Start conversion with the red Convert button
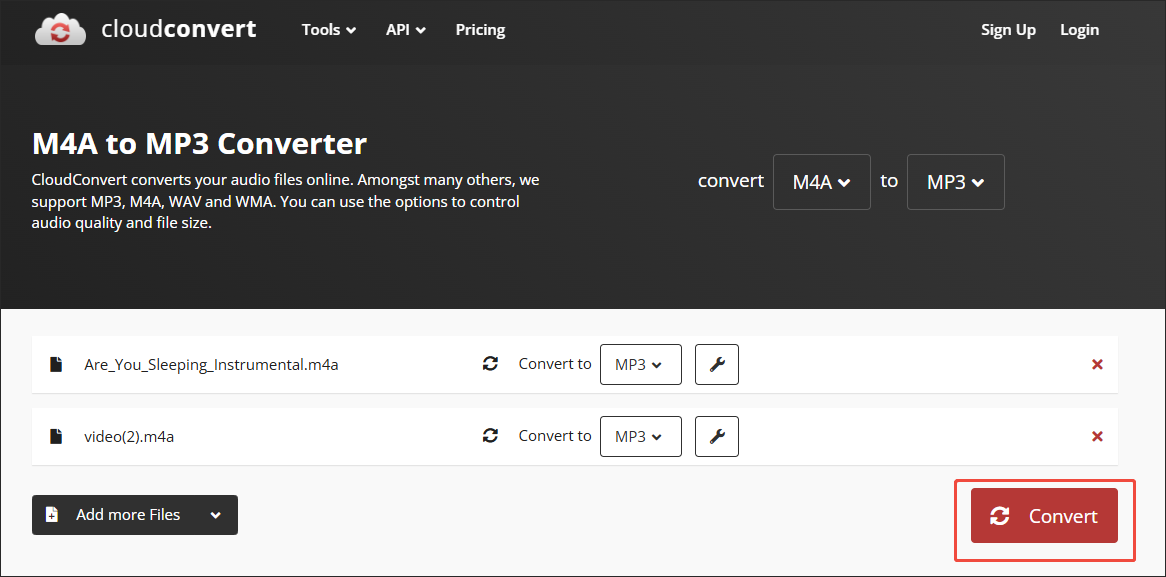 click(x=1044, y=515)
